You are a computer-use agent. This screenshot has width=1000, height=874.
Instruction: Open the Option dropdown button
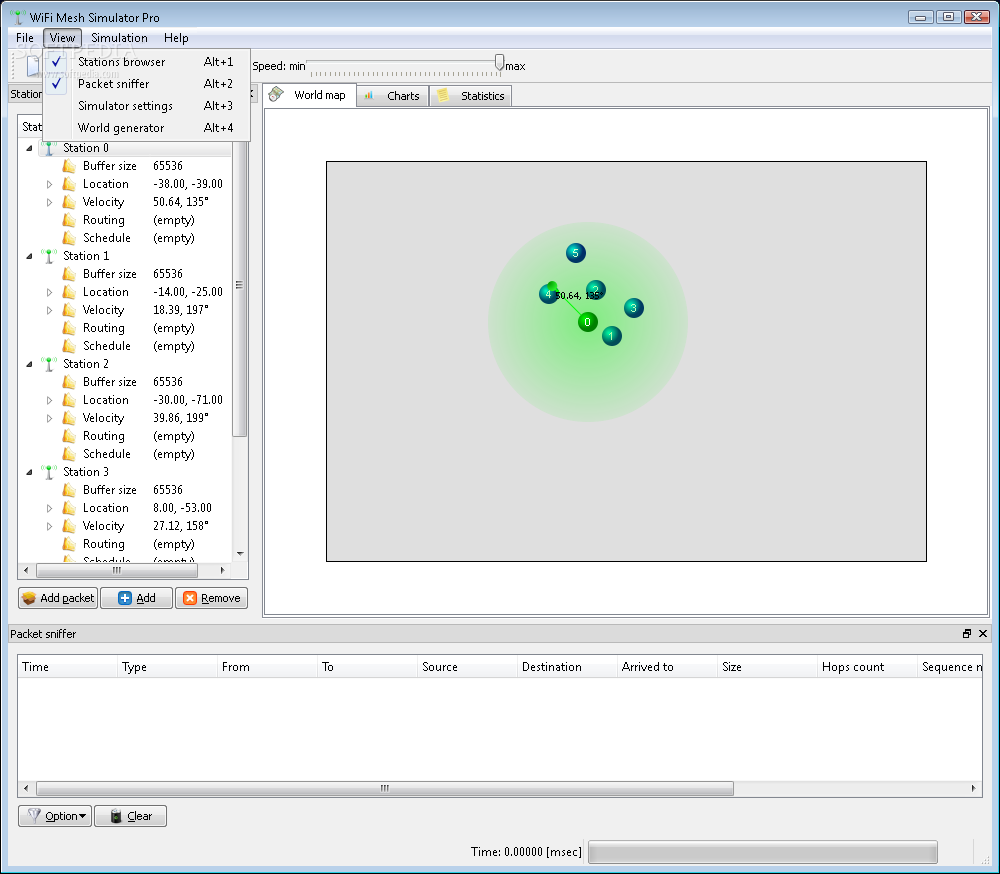(x=55, y=816)
